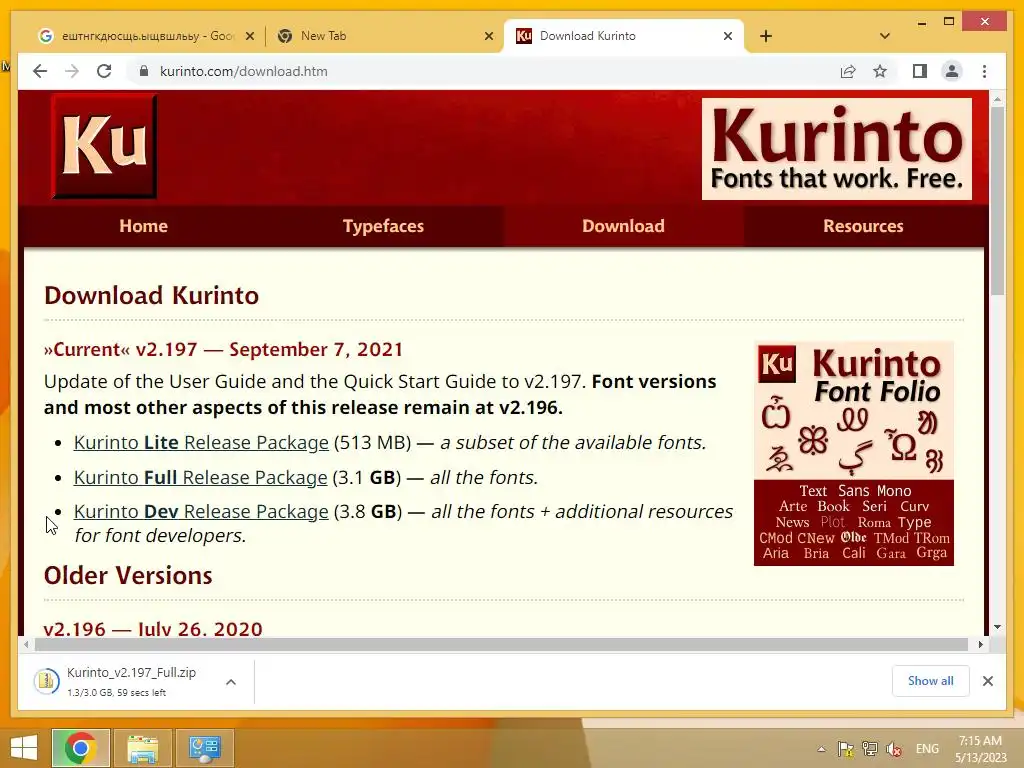Screen dimensions: 1024x768
Task: Reload the Kurinto download page
Action: (104, 71)
